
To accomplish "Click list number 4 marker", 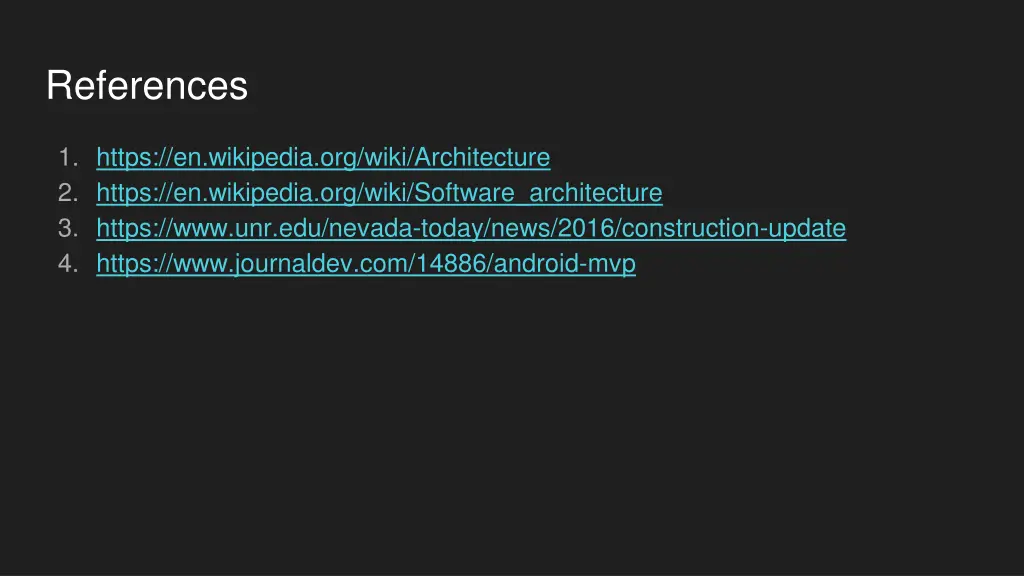I will click(x=68, y=263).
